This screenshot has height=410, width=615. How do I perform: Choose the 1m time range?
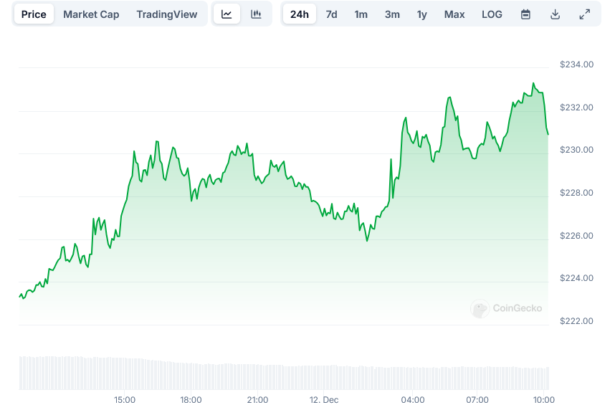point(361,15)
